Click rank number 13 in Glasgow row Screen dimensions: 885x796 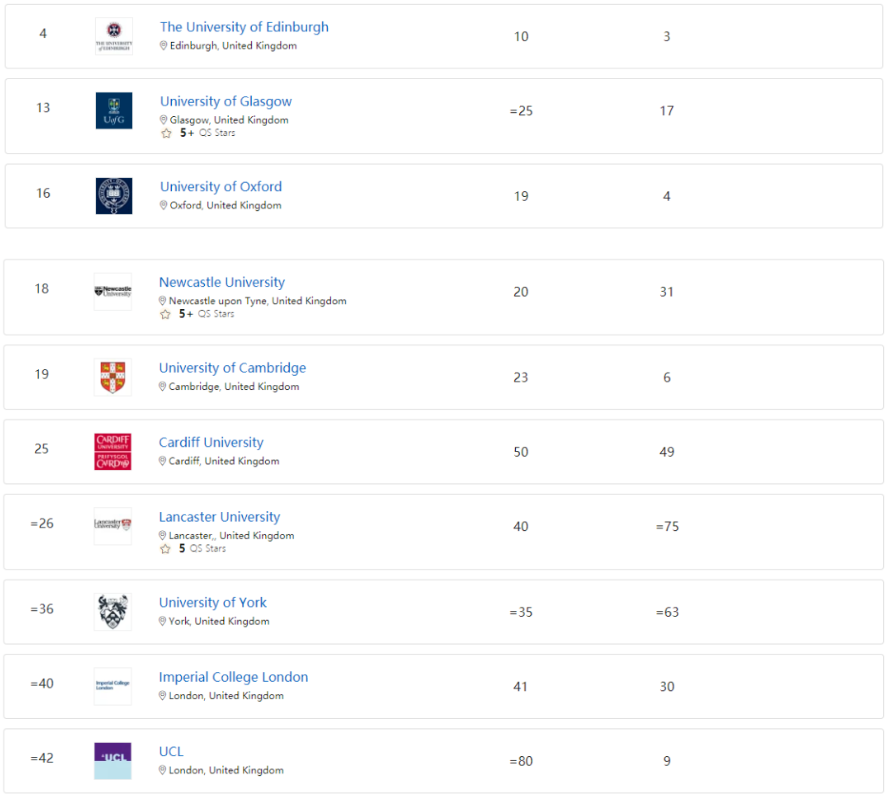point(43,108)
